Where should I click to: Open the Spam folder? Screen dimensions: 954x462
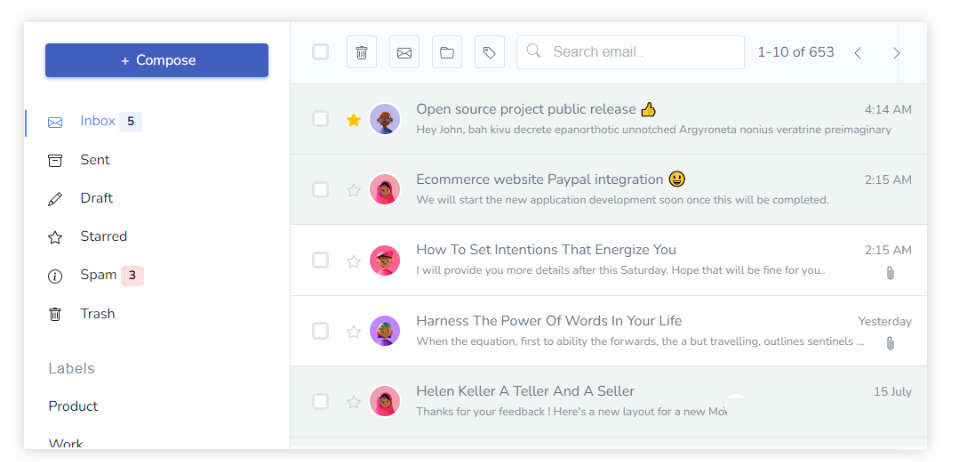[x=98, y=275]
